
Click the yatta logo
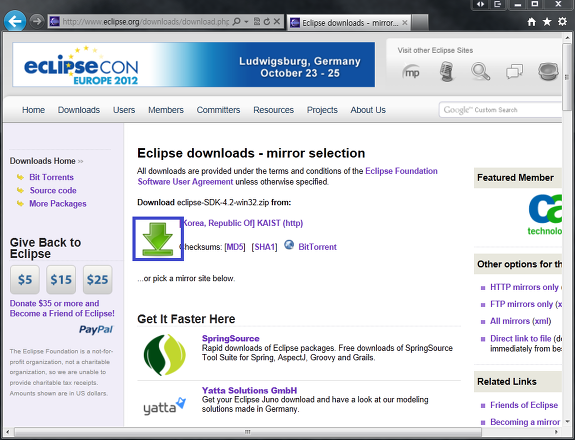click(165, 406)
